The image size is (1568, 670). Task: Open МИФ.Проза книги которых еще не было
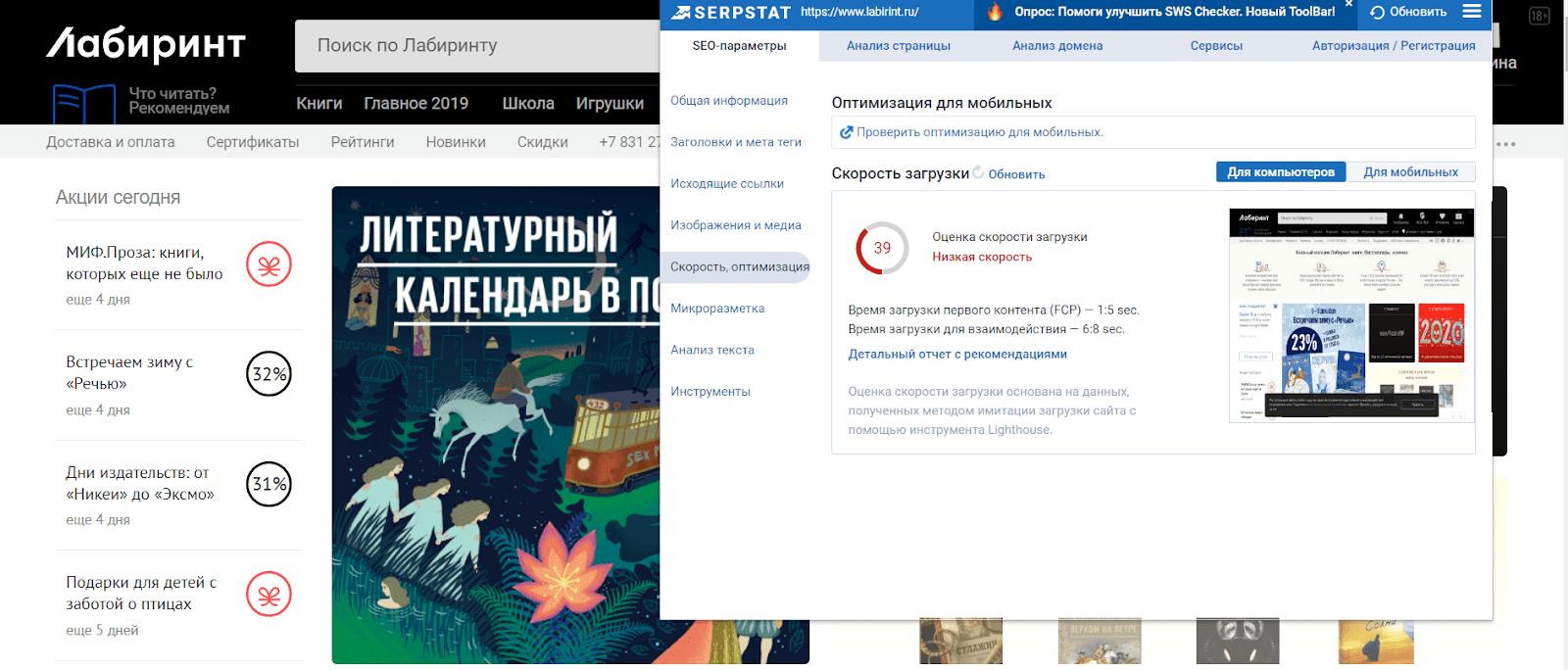[x=144, y=263]
